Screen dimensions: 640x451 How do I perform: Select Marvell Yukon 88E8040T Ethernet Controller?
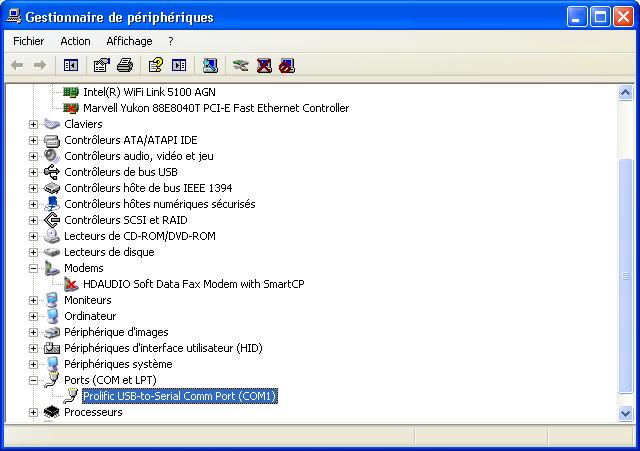tap(216, 108)
